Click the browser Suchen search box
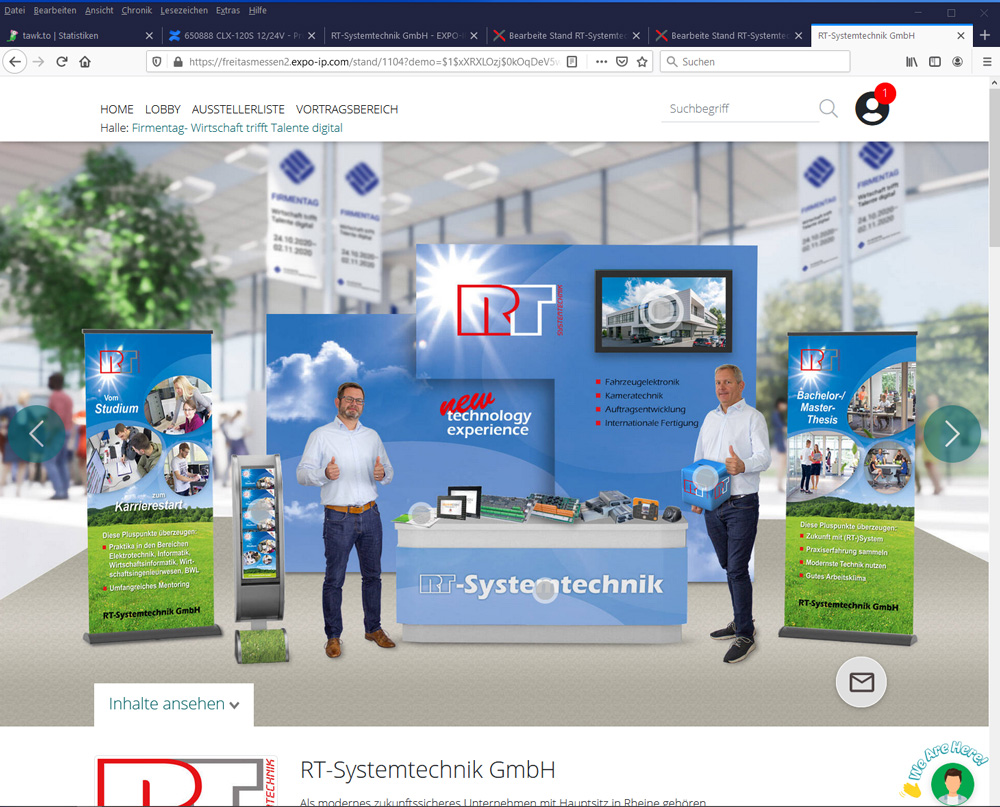This screenshot has width=1000, height=807. click(754, 62)
